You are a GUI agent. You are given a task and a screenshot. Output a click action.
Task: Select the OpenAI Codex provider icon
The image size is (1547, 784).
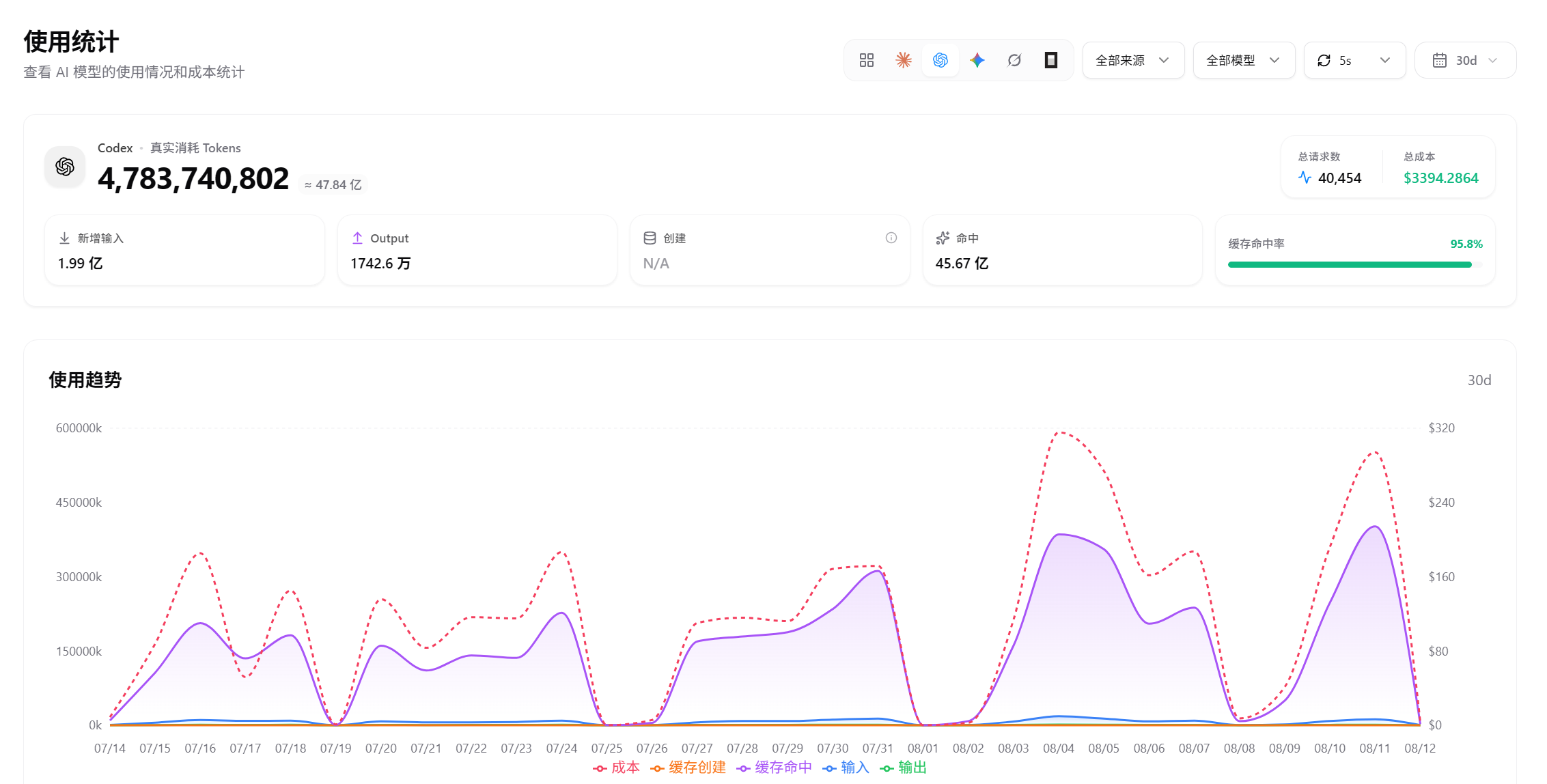940,60
